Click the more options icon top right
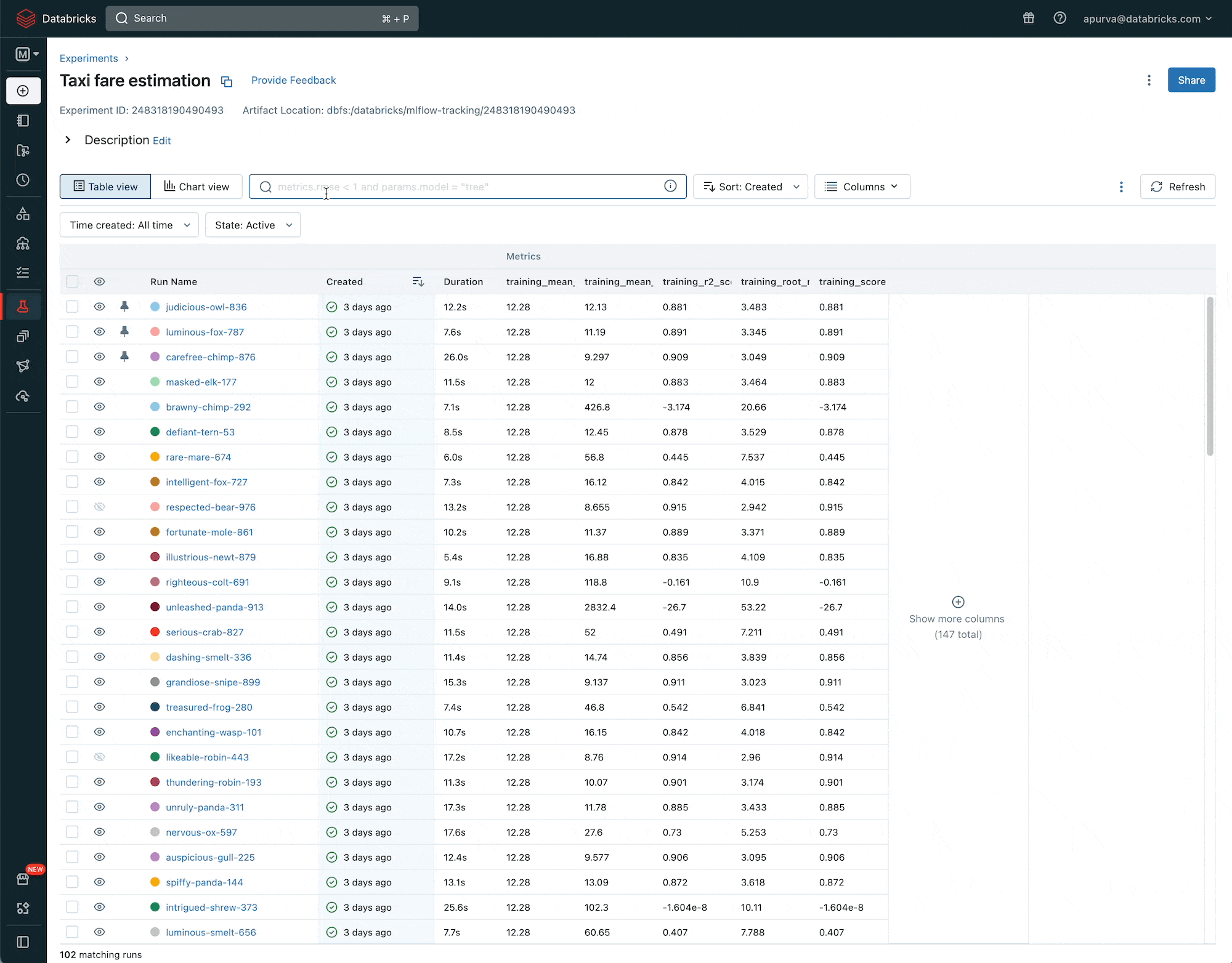1232x963 pixels. [1151, 80]
